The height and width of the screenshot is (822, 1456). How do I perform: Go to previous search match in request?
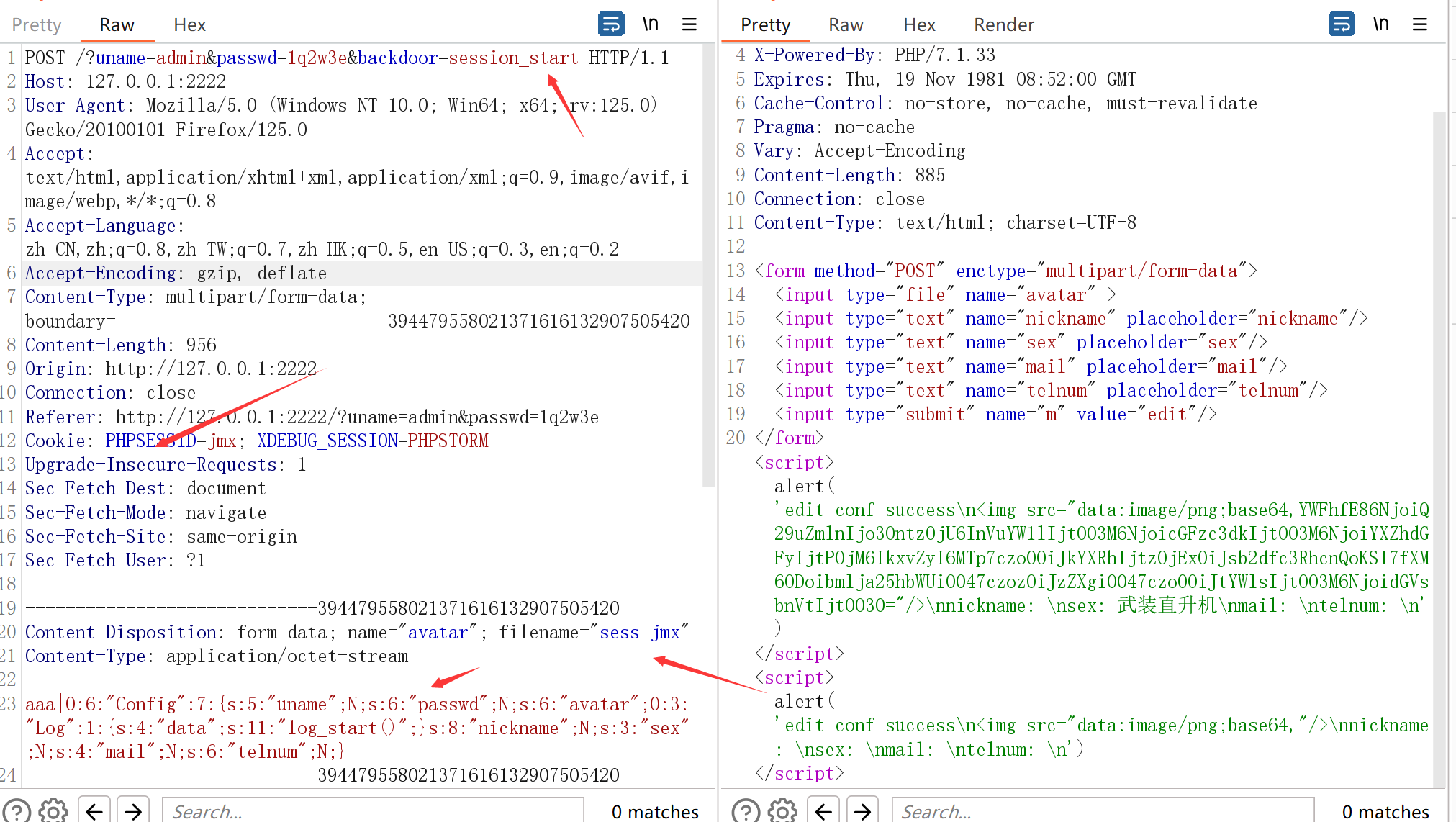[94, 811]
